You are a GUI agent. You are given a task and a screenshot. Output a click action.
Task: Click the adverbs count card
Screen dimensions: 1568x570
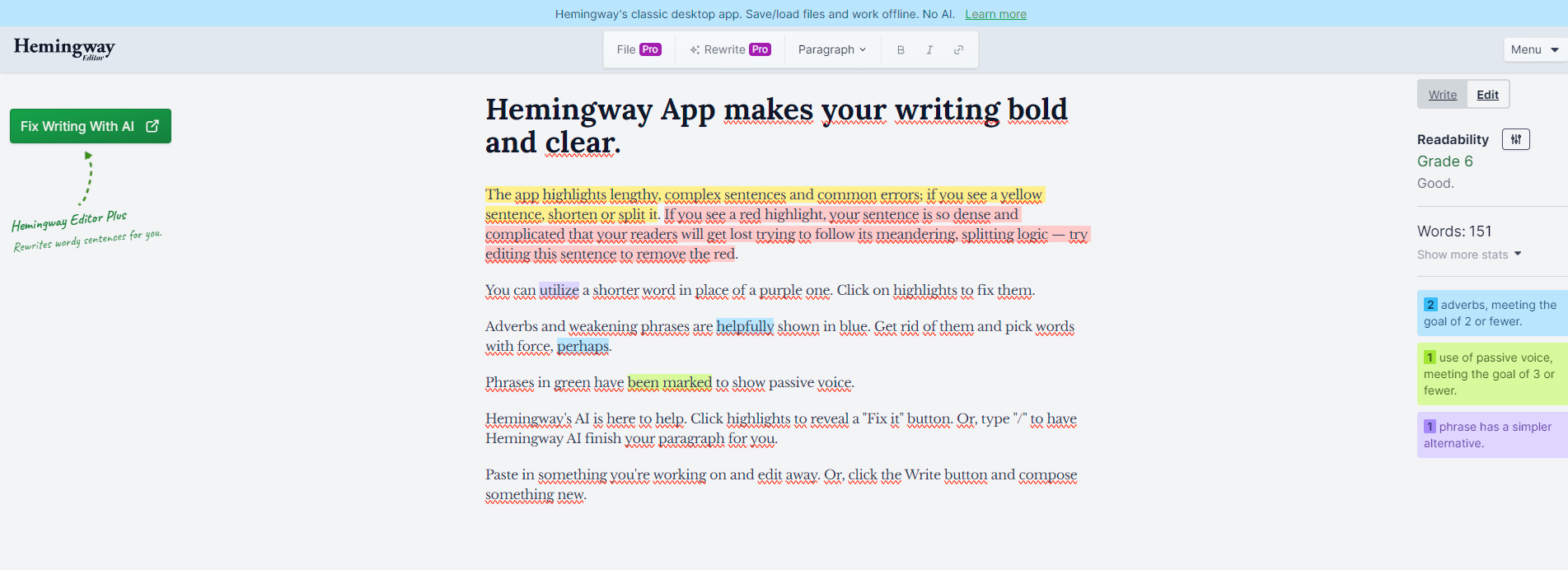pyautogui.click(x=1492, y=313)
